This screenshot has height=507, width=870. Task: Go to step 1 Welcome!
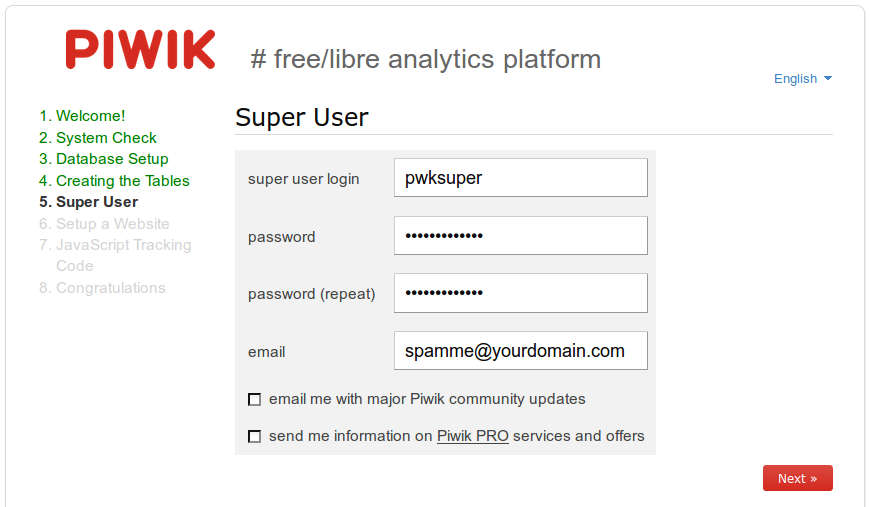82,116
